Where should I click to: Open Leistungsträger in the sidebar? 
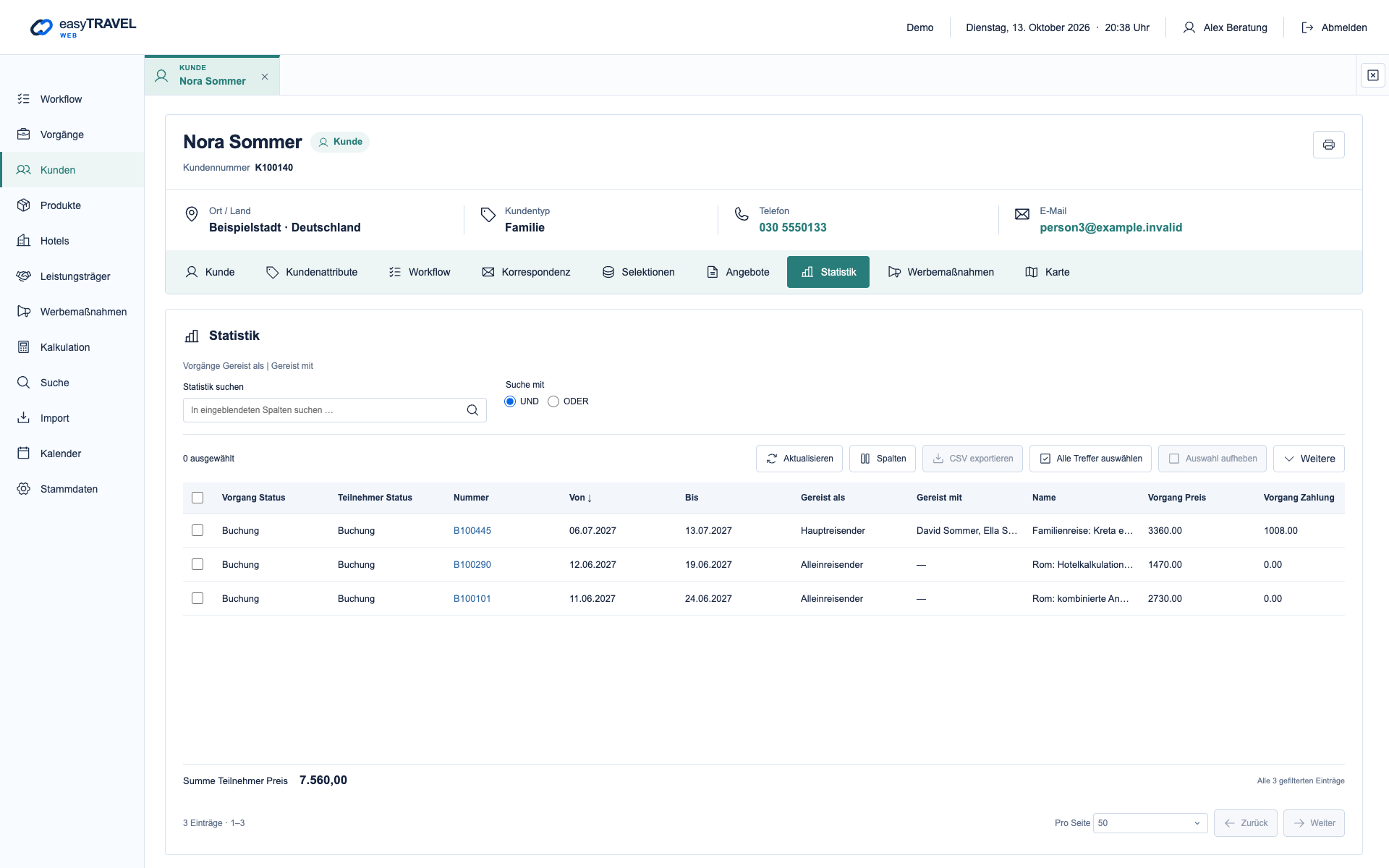tap(72, 276)
